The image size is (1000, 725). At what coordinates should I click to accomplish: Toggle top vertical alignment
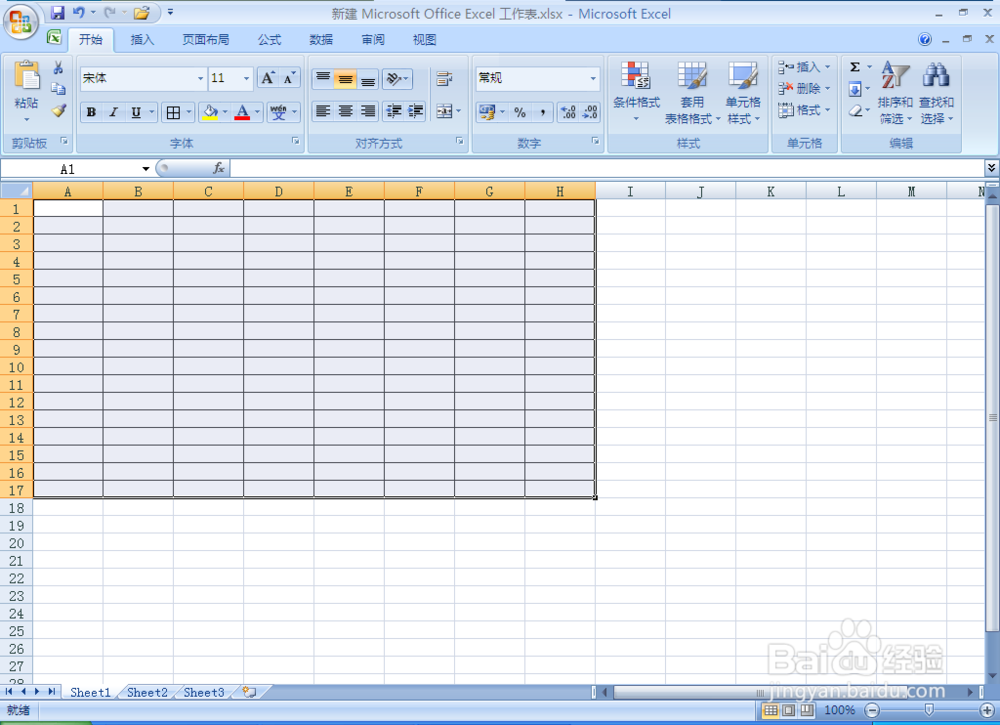323,78
